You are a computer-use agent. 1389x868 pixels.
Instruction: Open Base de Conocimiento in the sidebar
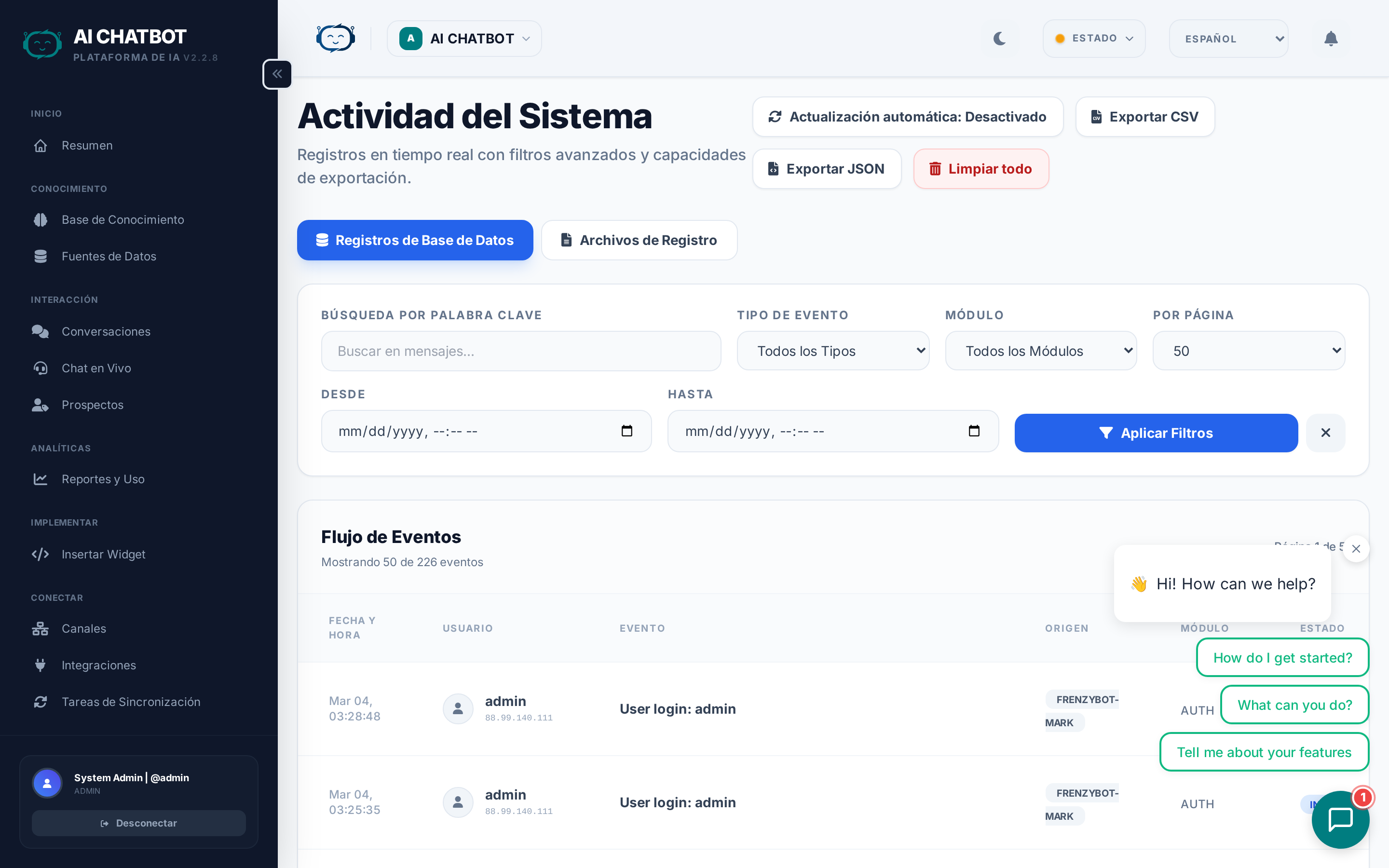coord(122,220)
